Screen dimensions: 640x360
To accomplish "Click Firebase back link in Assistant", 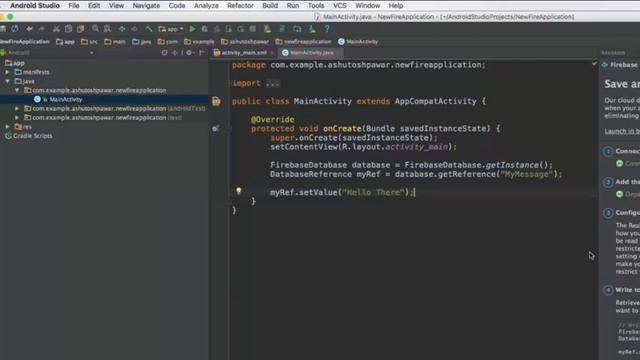I will click(x=620, y=65).
